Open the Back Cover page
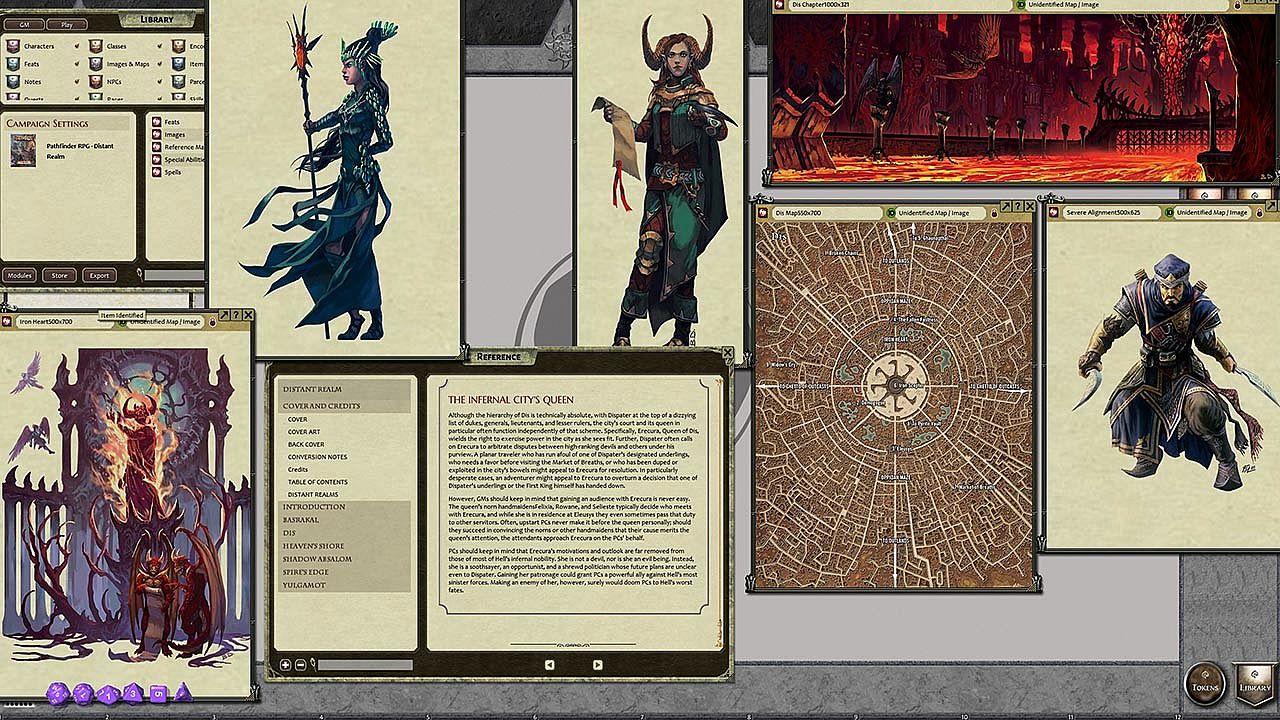1280x720 pixels. [x=306, y=444]
